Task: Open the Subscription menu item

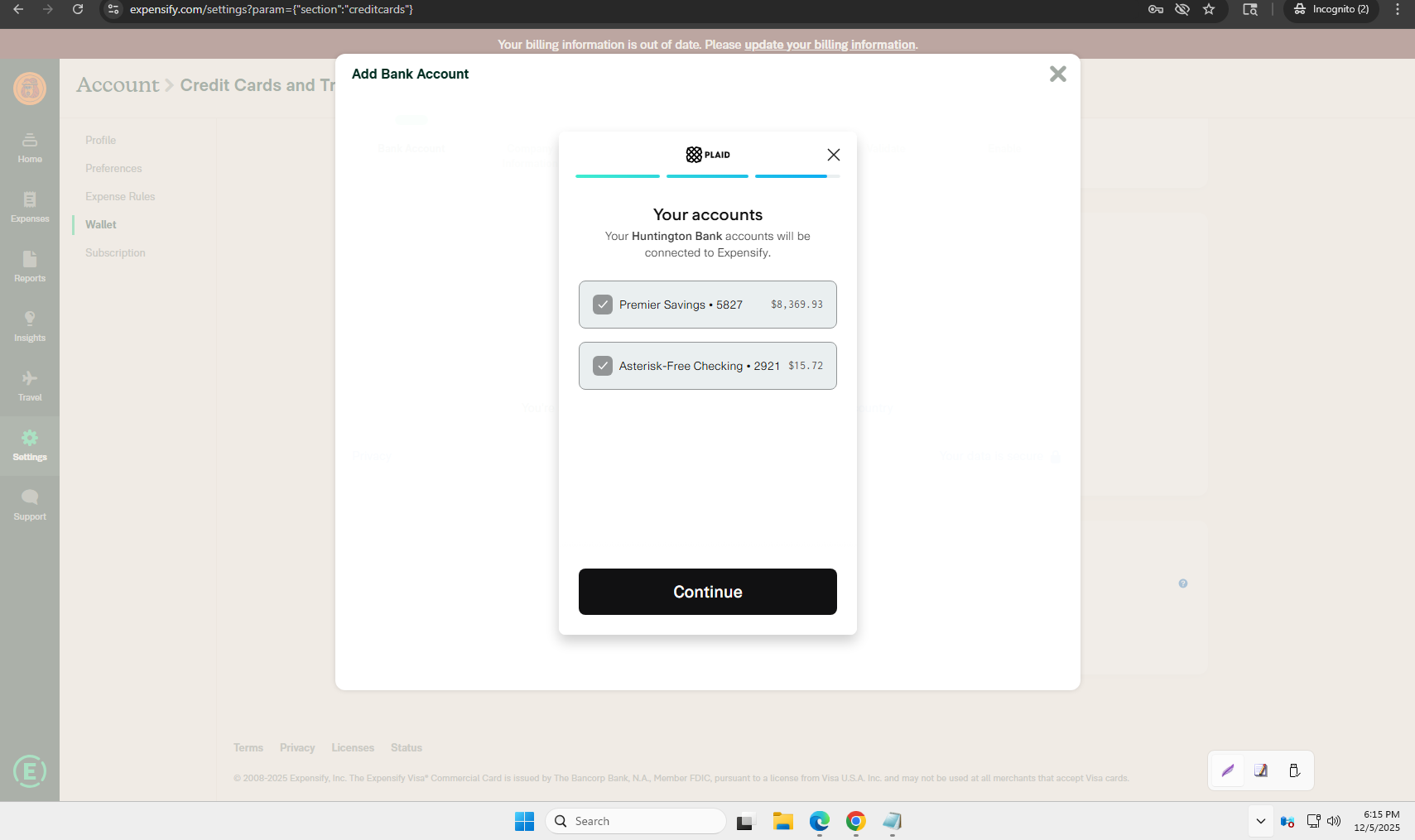Action: click(x=115, y=252)
